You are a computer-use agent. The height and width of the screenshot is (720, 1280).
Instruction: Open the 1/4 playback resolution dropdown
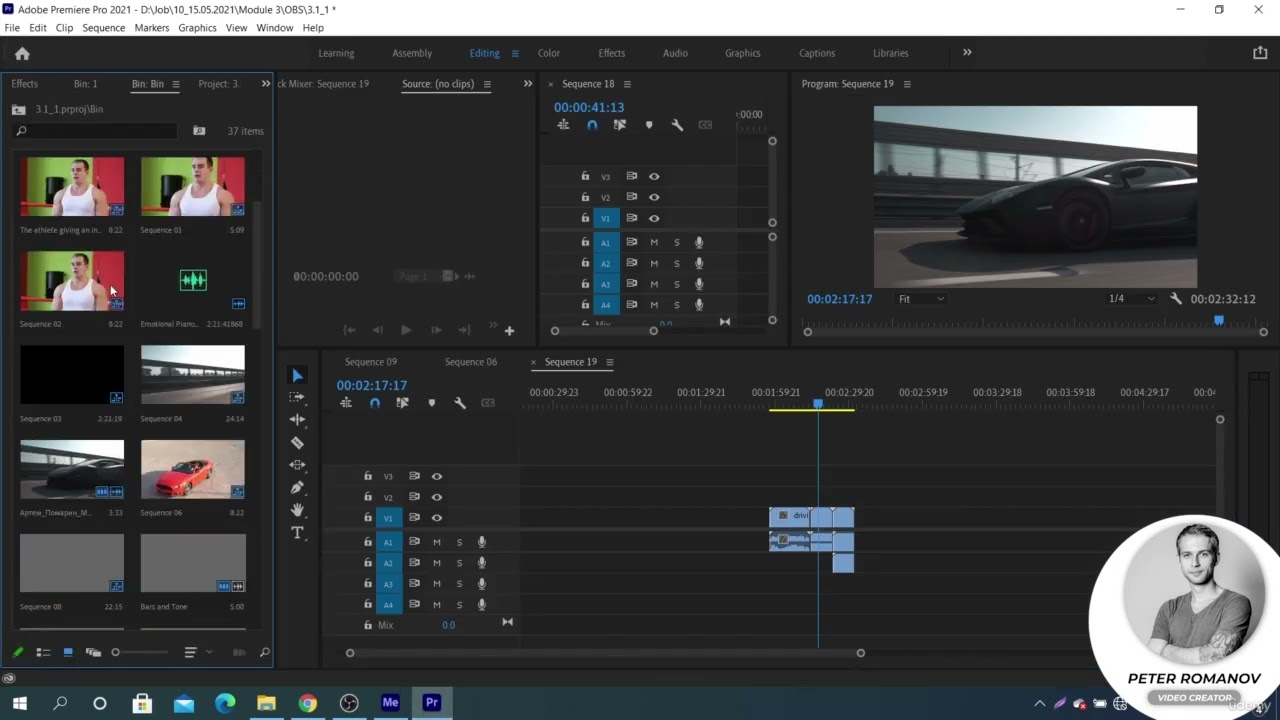click(x=1131, y=299)
